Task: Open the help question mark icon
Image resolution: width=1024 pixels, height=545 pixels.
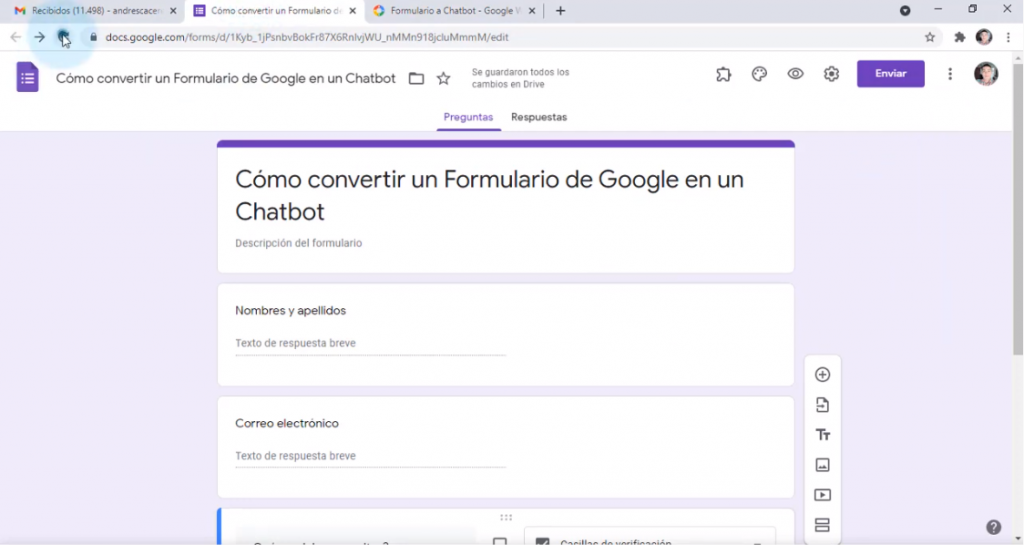Action: [993, 527]
